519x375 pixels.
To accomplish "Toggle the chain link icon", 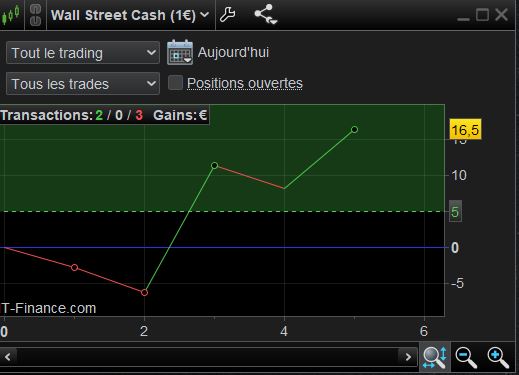I will [35, 15].
